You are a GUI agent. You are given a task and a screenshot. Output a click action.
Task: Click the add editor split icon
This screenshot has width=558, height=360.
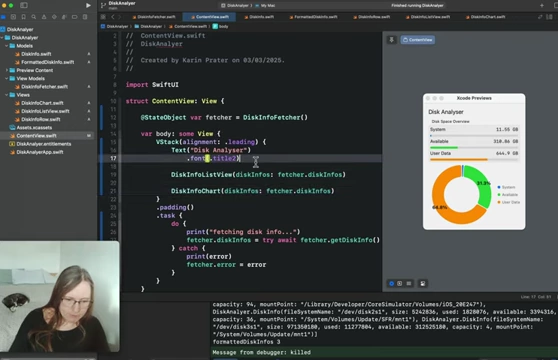(x=549, y=17)
